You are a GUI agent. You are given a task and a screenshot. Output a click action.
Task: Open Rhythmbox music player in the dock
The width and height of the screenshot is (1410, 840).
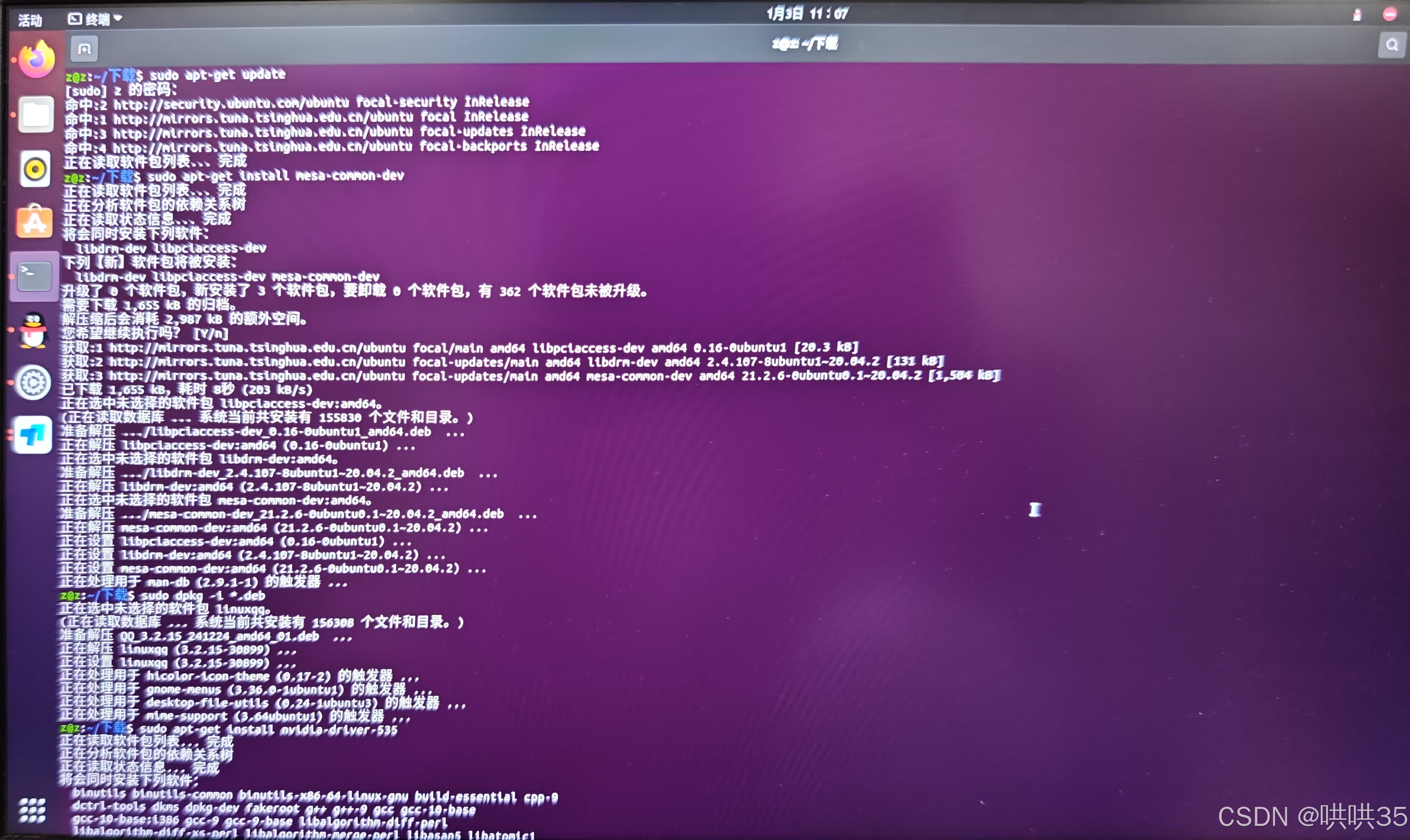pos(35,169)
